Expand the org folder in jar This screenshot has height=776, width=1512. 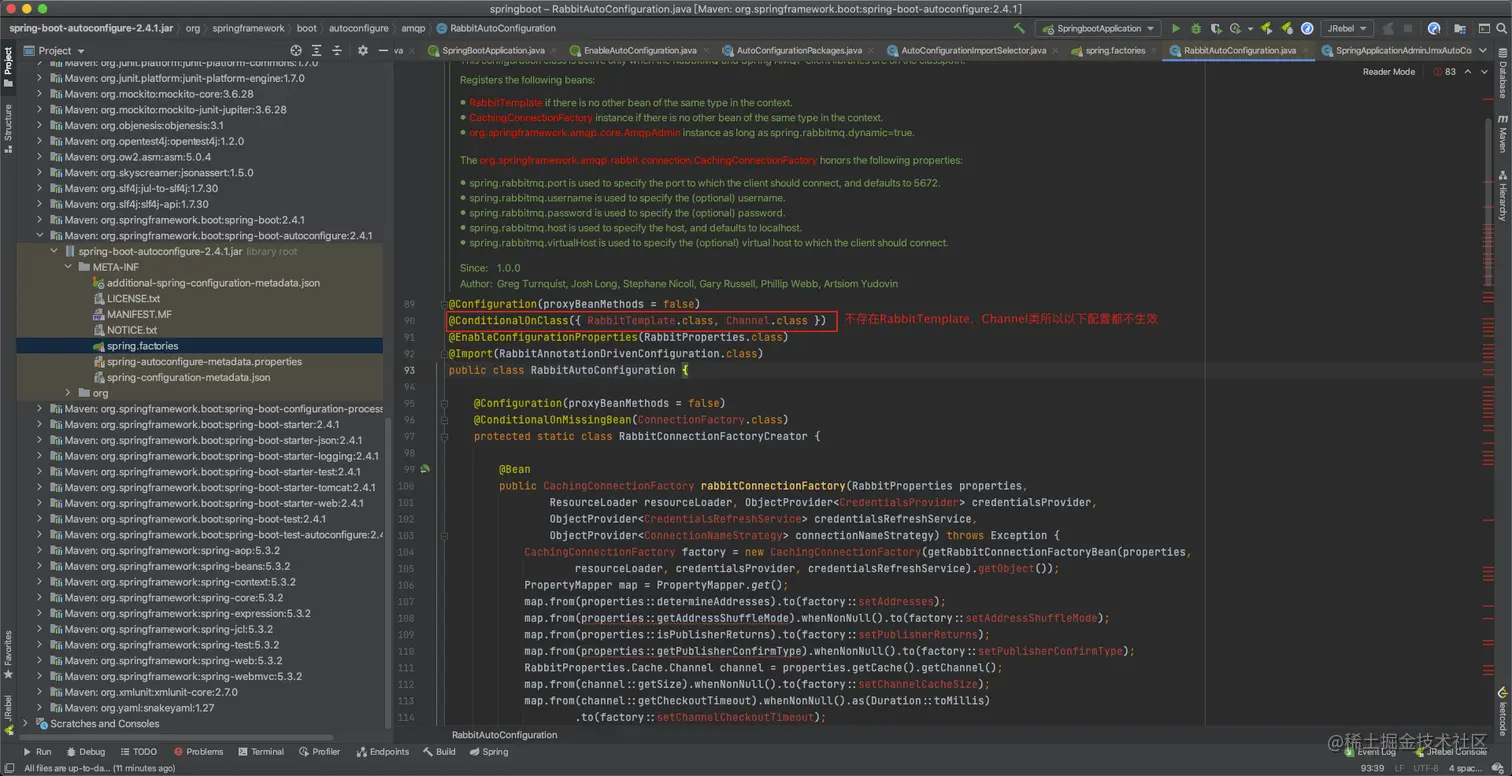click(69, 393)
